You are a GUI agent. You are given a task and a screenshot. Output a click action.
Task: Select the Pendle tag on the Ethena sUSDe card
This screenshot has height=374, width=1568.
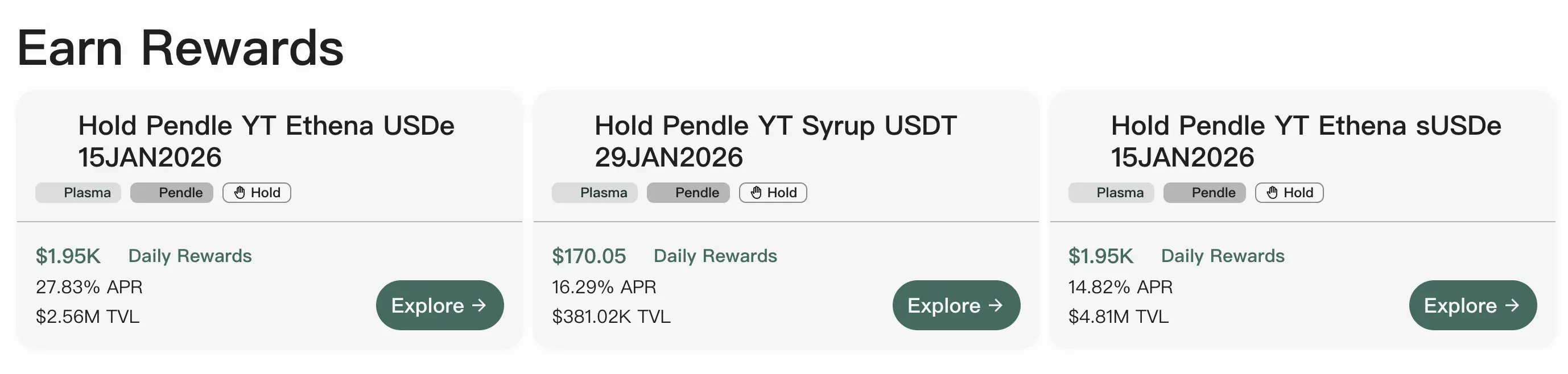(x=1204, y=193)
